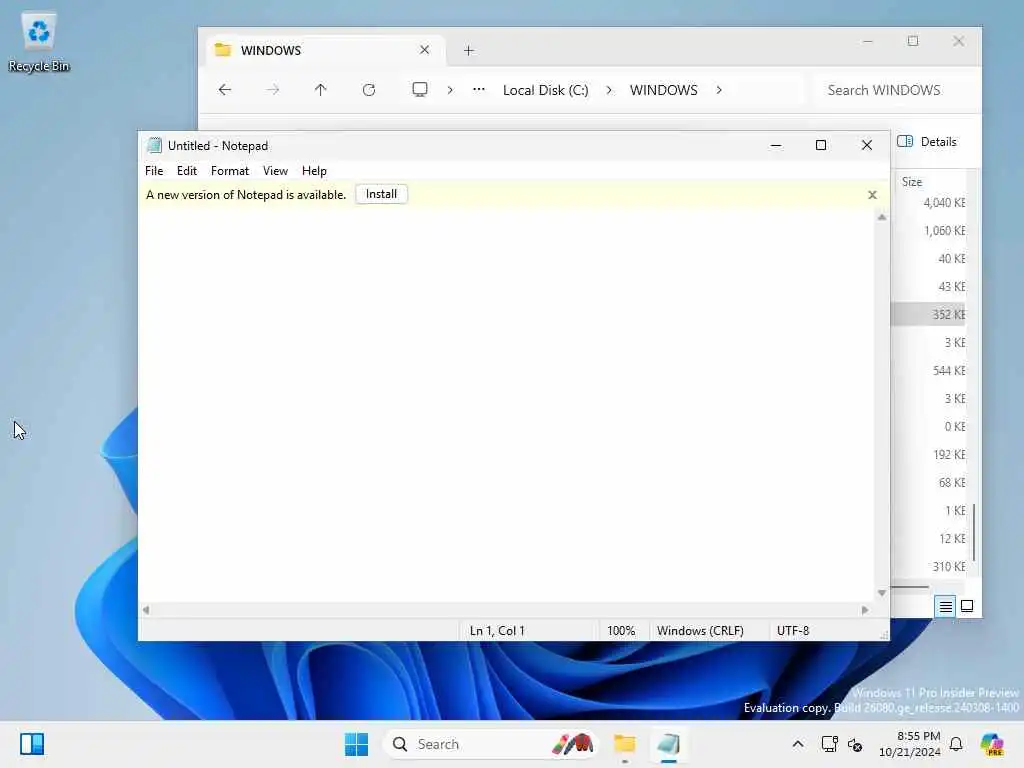Install the new Notepad version
Screen dimensions: 1024x768
point(381,194)
